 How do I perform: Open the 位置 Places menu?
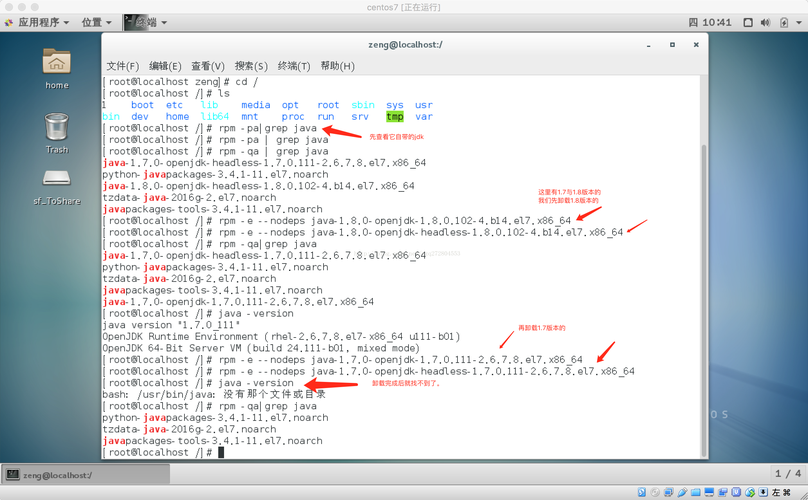click(96, 22)
